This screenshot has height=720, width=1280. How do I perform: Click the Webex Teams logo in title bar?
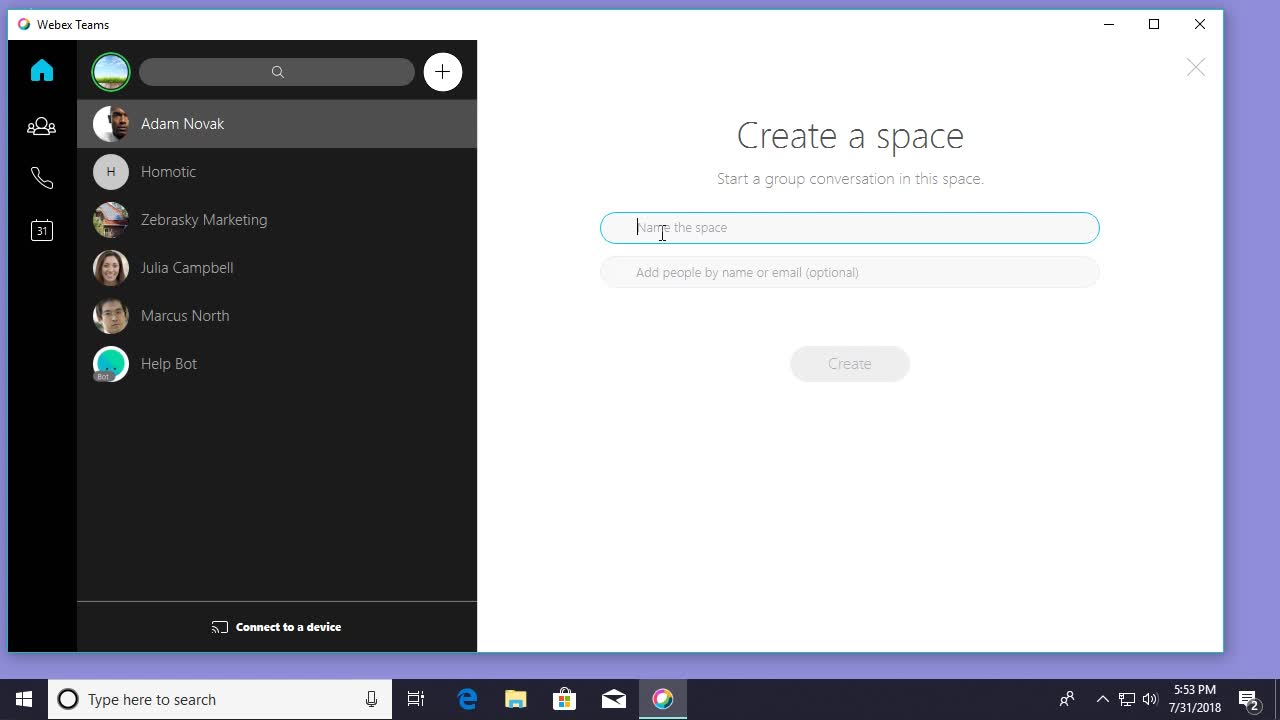click(x=24, y=24)
